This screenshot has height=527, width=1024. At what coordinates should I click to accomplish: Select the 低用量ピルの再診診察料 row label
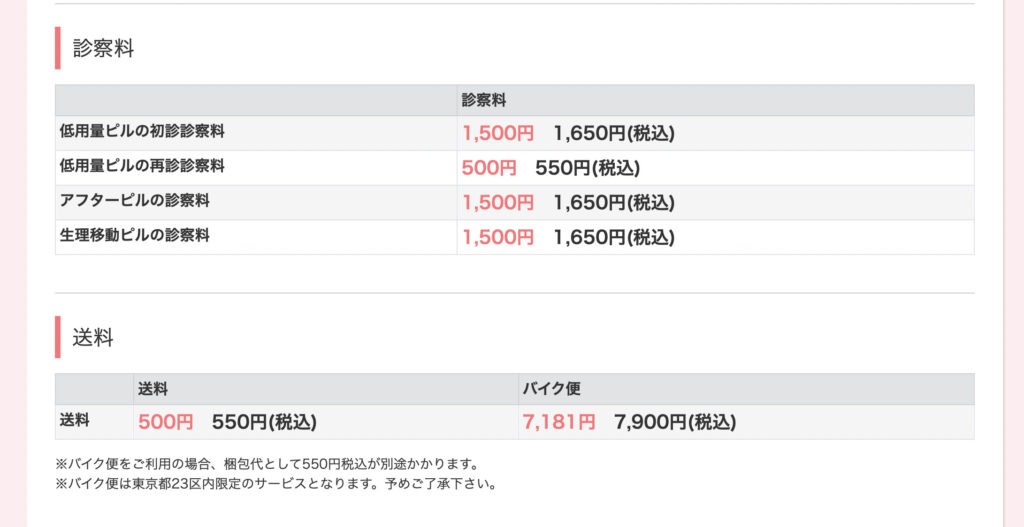coord(142,166)
